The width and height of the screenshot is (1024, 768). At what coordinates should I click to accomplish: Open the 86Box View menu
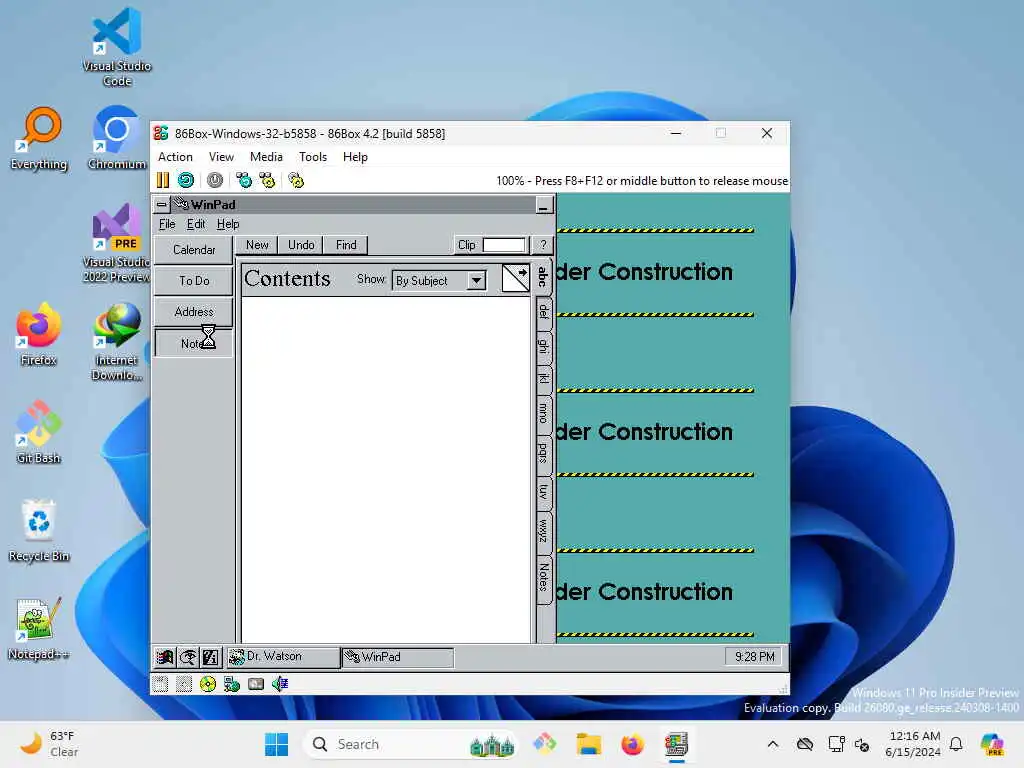221,157
